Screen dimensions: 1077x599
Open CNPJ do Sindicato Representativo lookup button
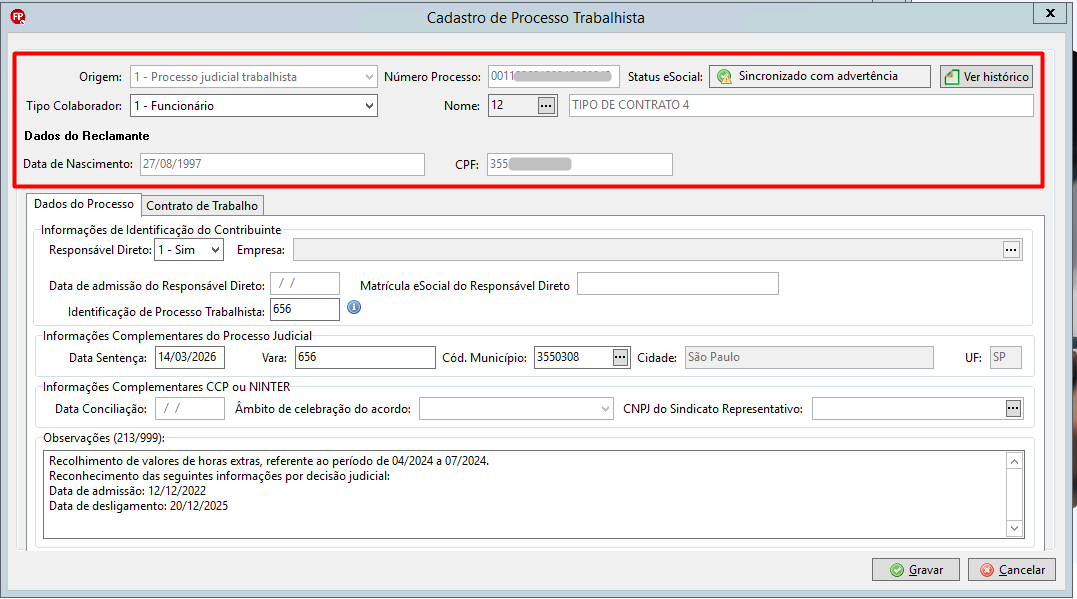(x=1013, y=409)
